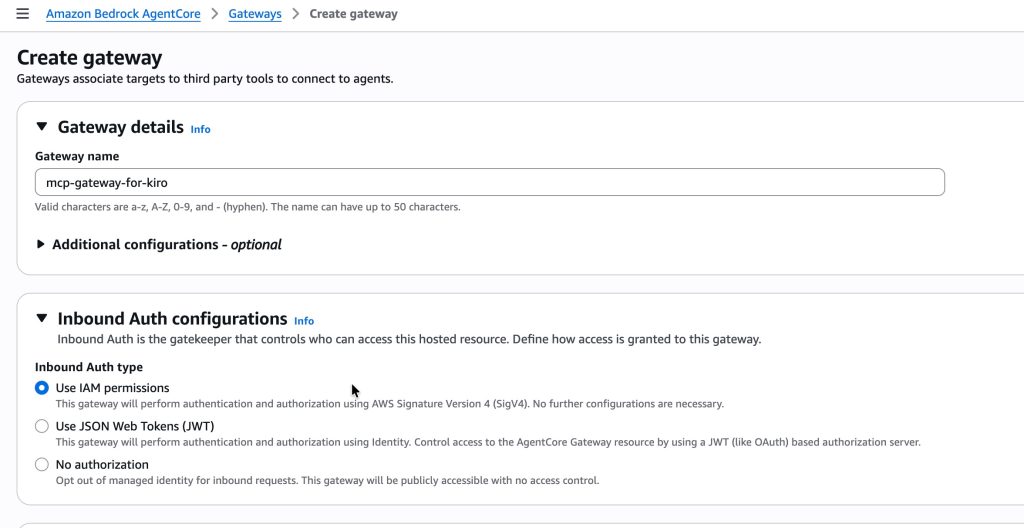Collapse Gateway details using its triangle
The height and width of the screenshot is (528, 1024).
tap(42, 127)
